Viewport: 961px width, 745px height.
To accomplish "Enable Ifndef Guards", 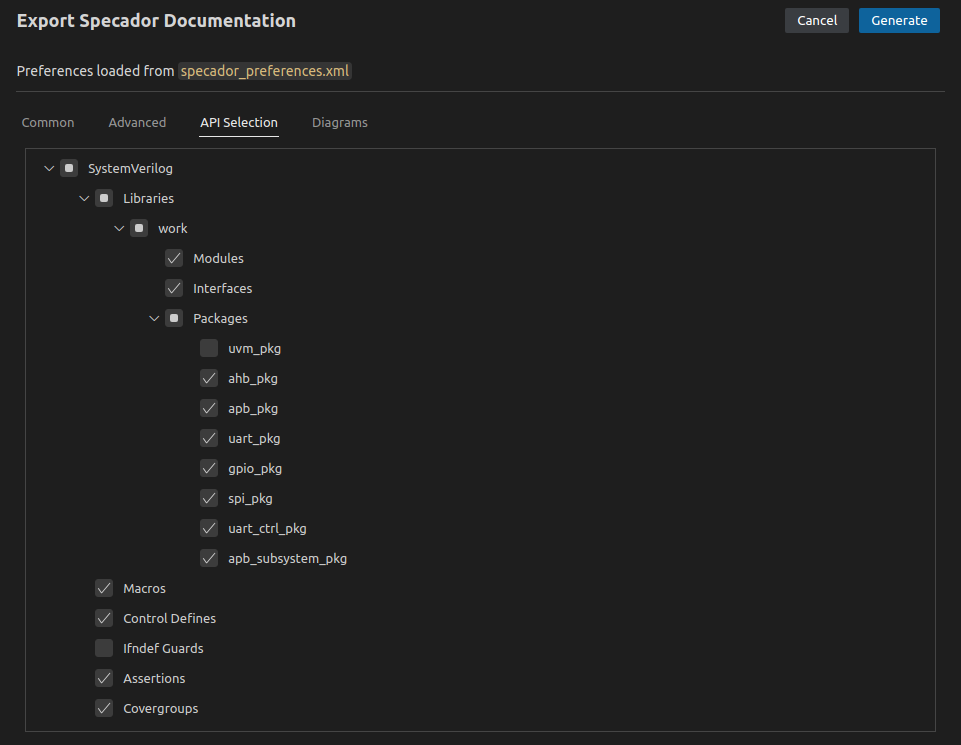I will click(x=103, y=648).
